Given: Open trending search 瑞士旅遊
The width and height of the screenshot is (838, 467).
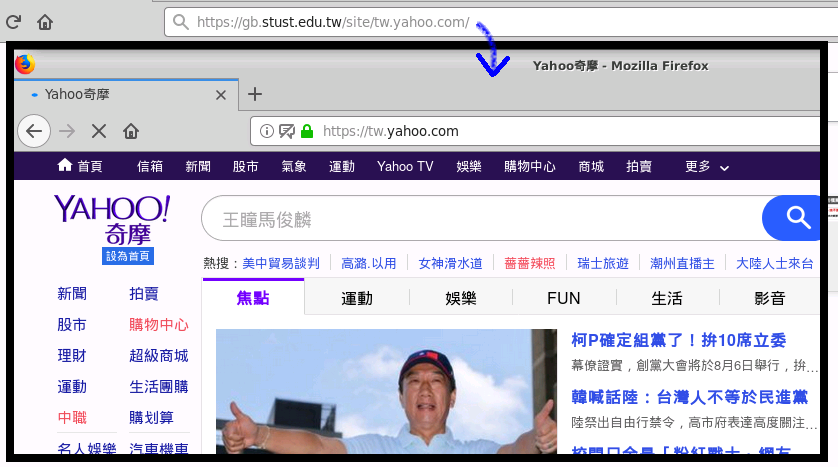Looking at the screenshot, I should tap(603, 263).
